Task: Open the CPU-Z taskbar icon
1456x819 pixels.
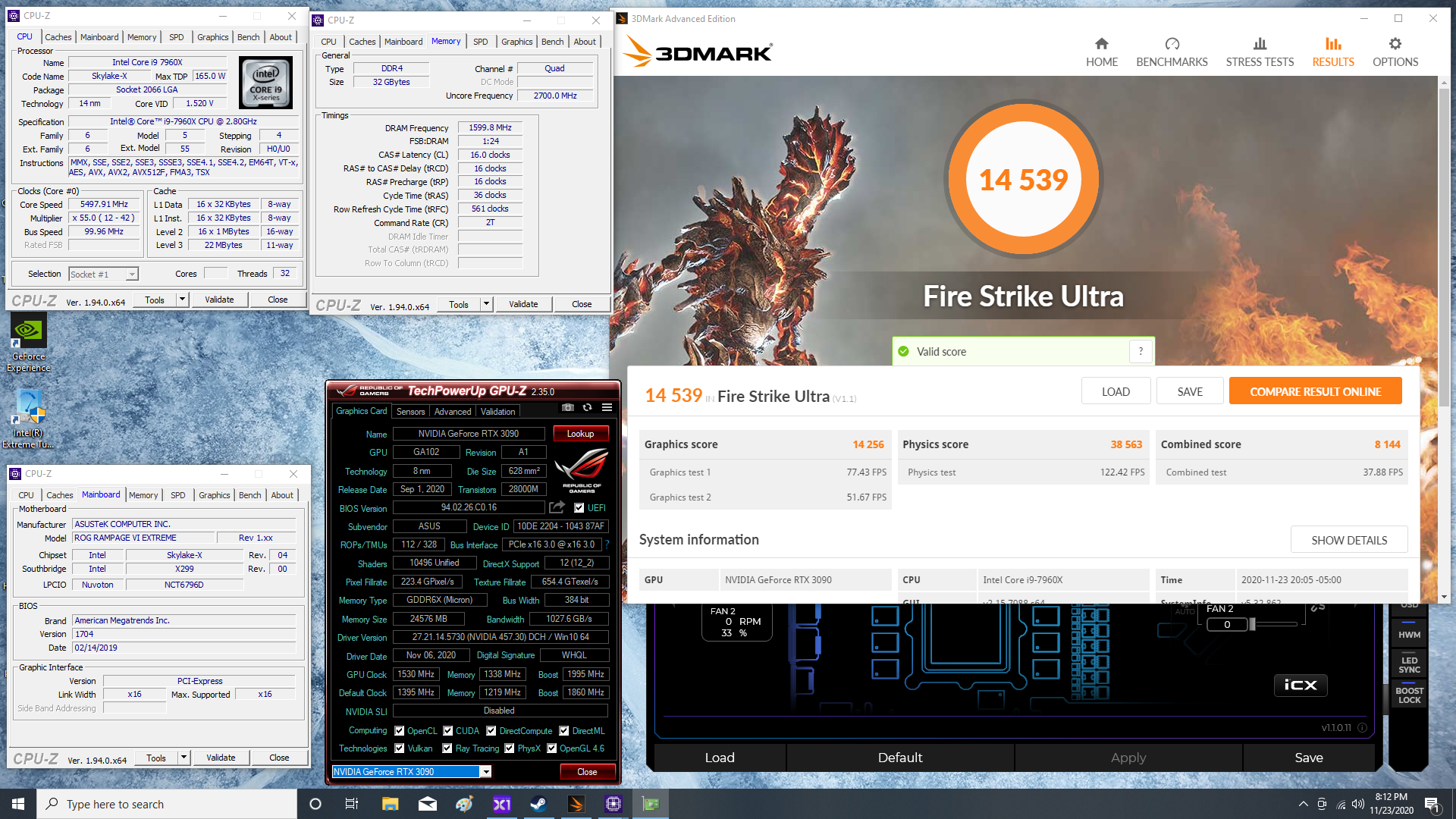Action: point(613,804)
